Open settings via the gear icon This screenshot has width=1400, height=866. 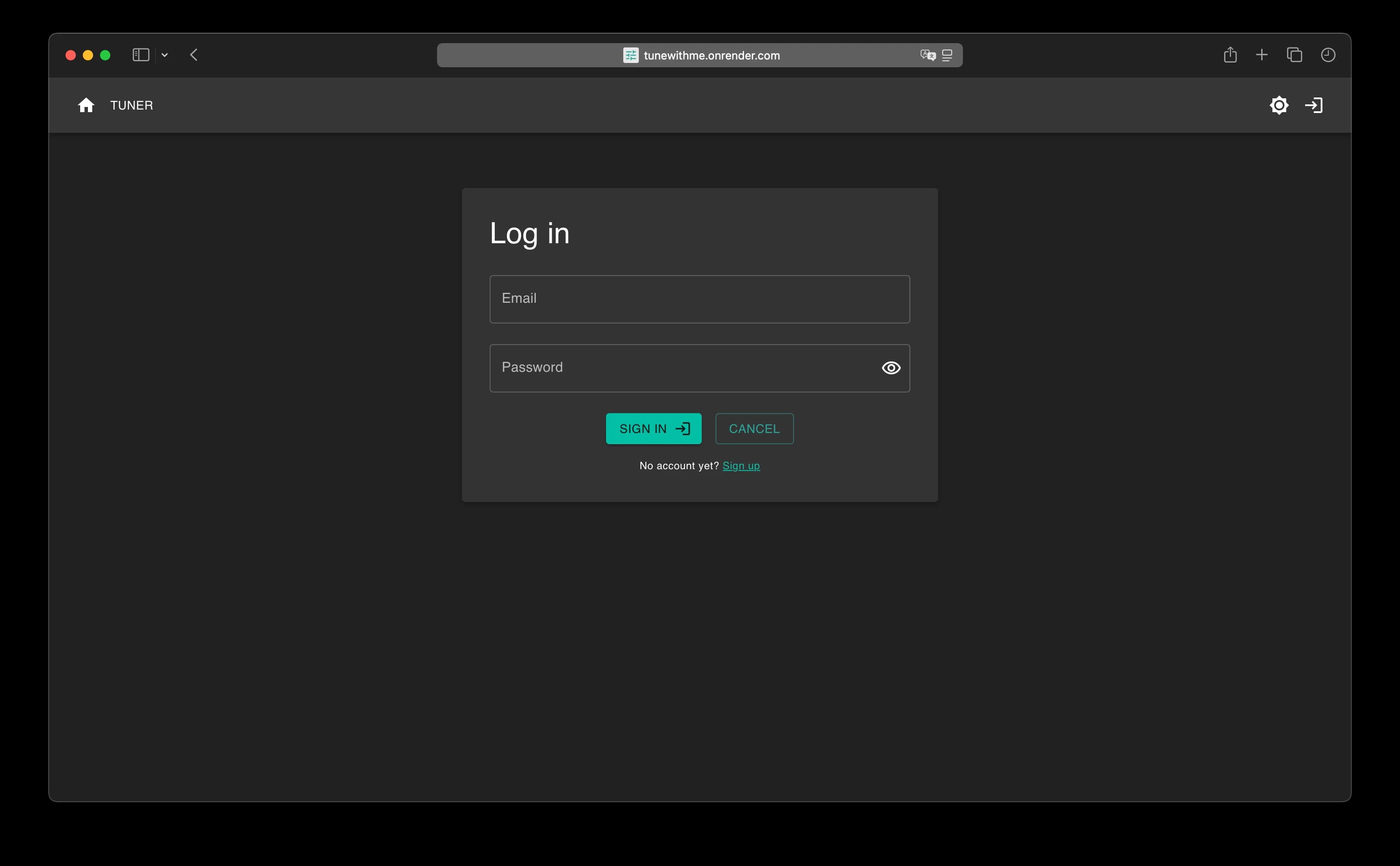coord(1279,105)
